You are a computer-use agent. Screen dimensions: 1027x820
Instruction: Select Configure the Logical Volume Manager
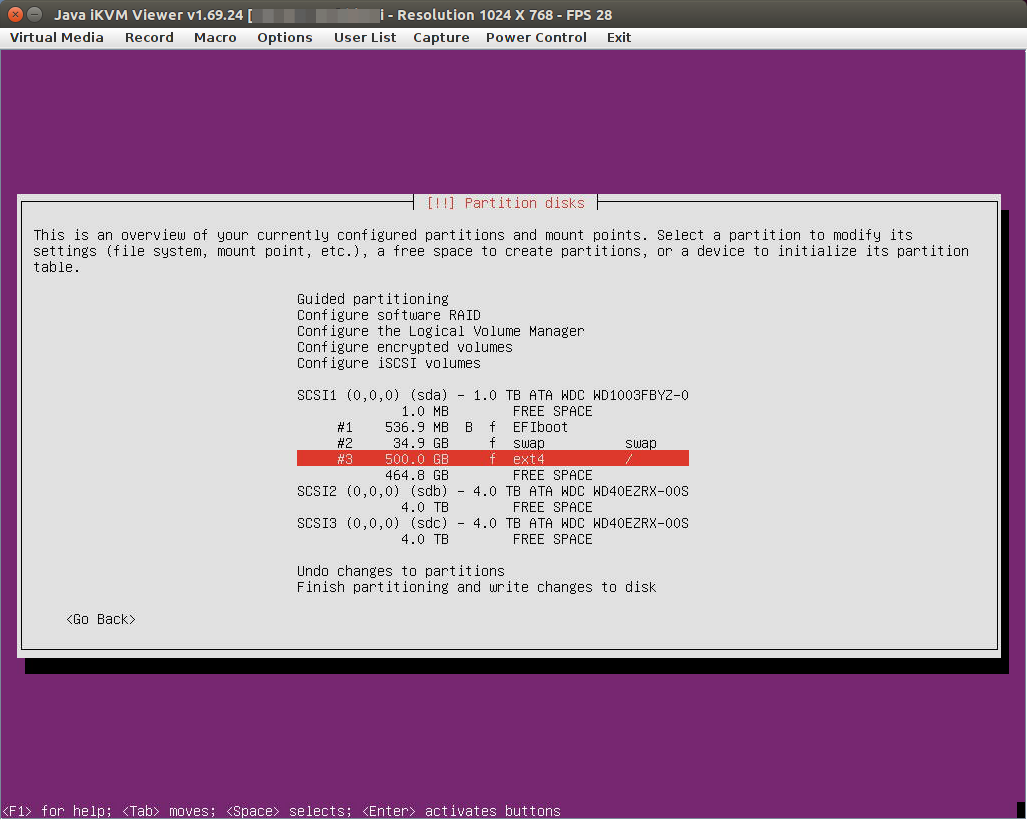[x=440, y=331]
